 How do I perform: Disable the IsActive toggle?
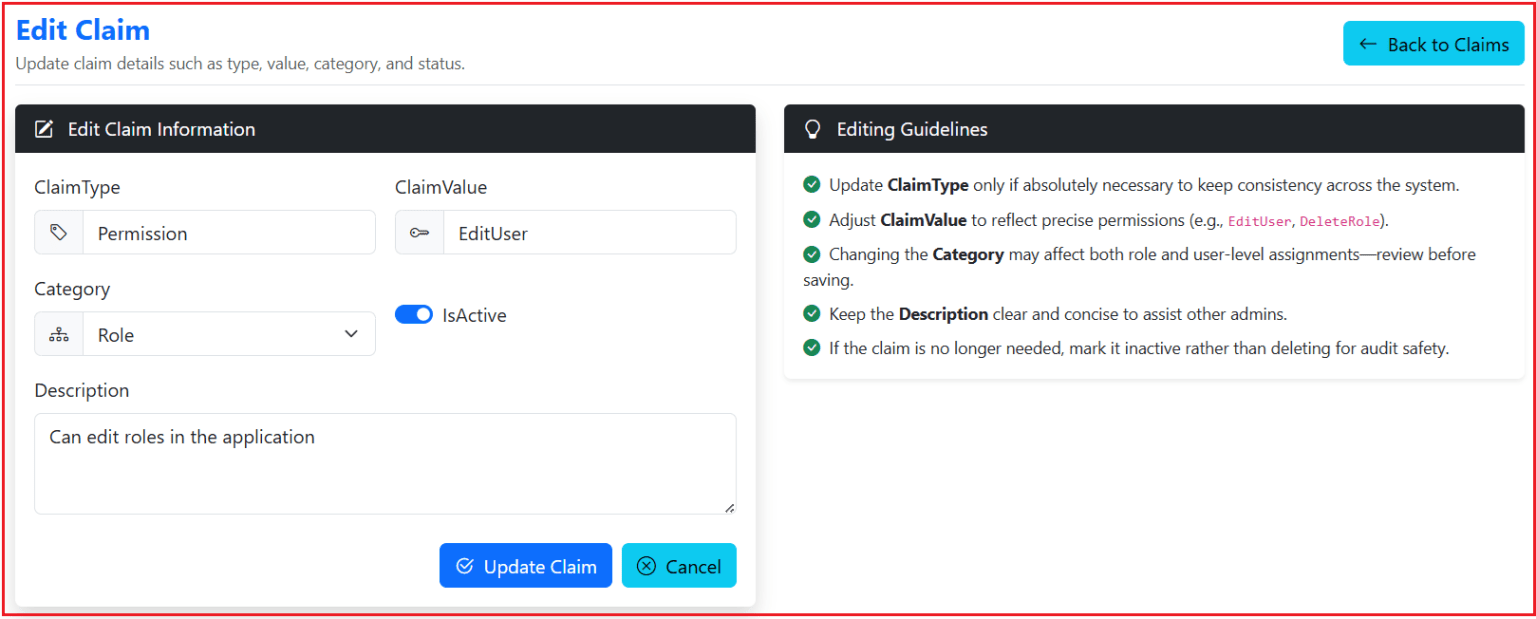click(413, 314)
